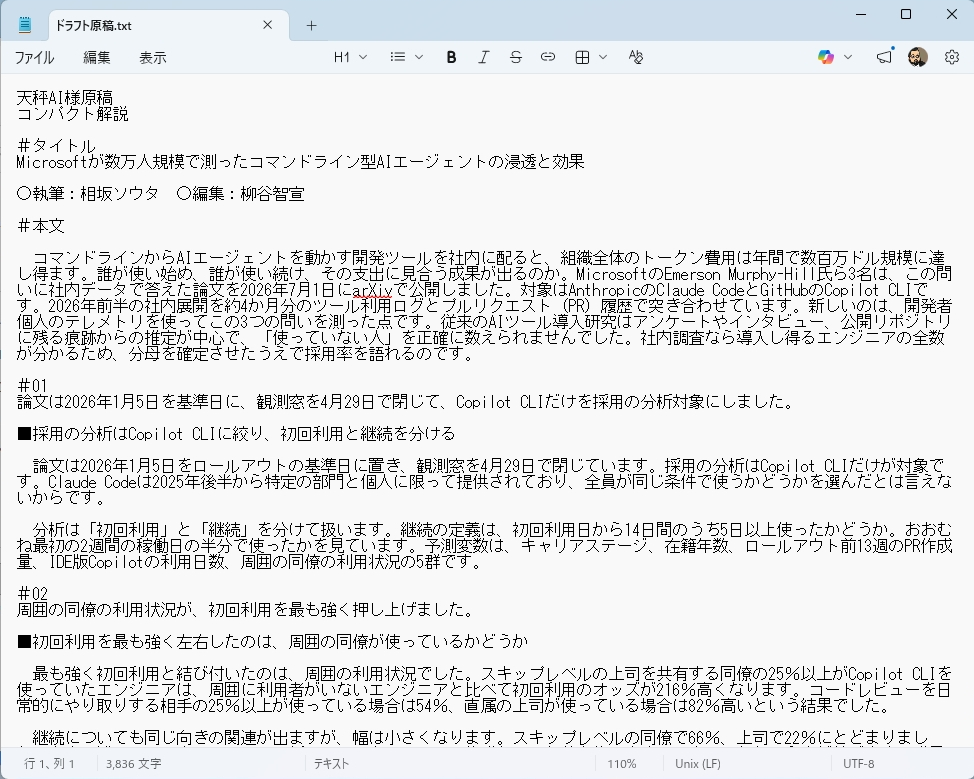The image size is (974, 779).
Task: Click the heading line #タイトル
Action: pyautogui.click(x=56, y=146)
